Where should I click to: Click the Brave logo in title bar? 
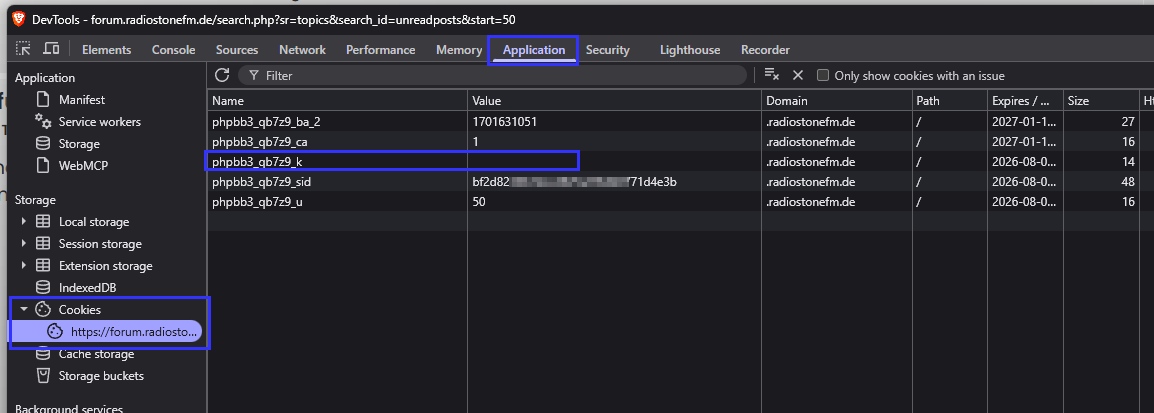18,18
